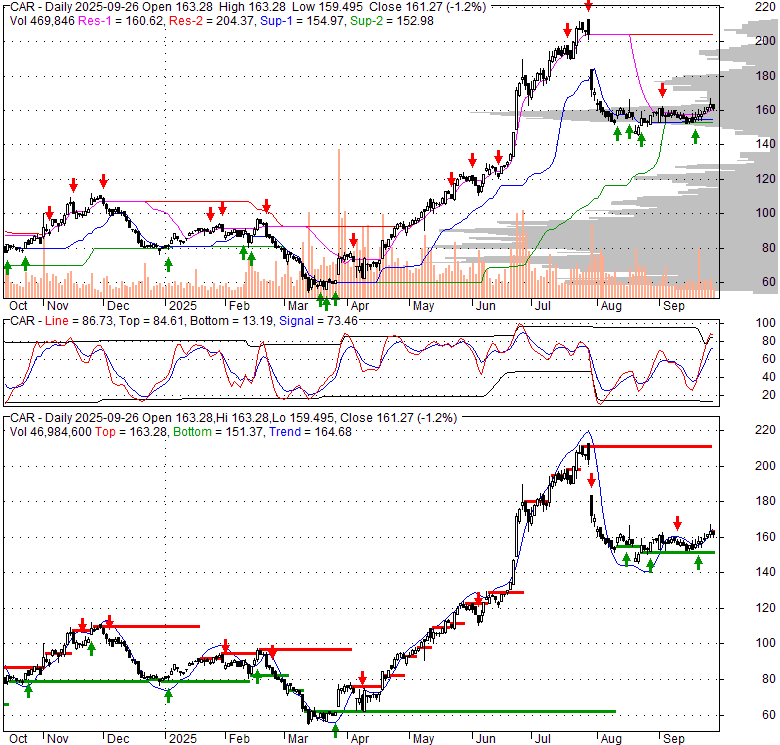The height and width of the screenshot is (745, 780).
Task: Click the 'Feb' label on the trend chart time axis
Action: 239,739
